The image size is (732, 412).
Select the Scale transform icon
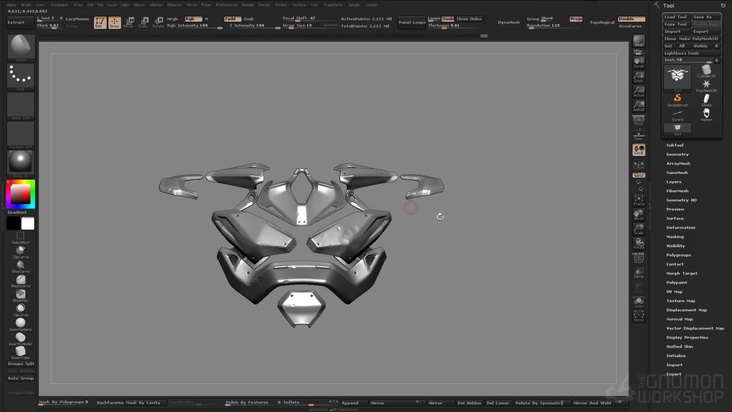(x=143, y=22)
